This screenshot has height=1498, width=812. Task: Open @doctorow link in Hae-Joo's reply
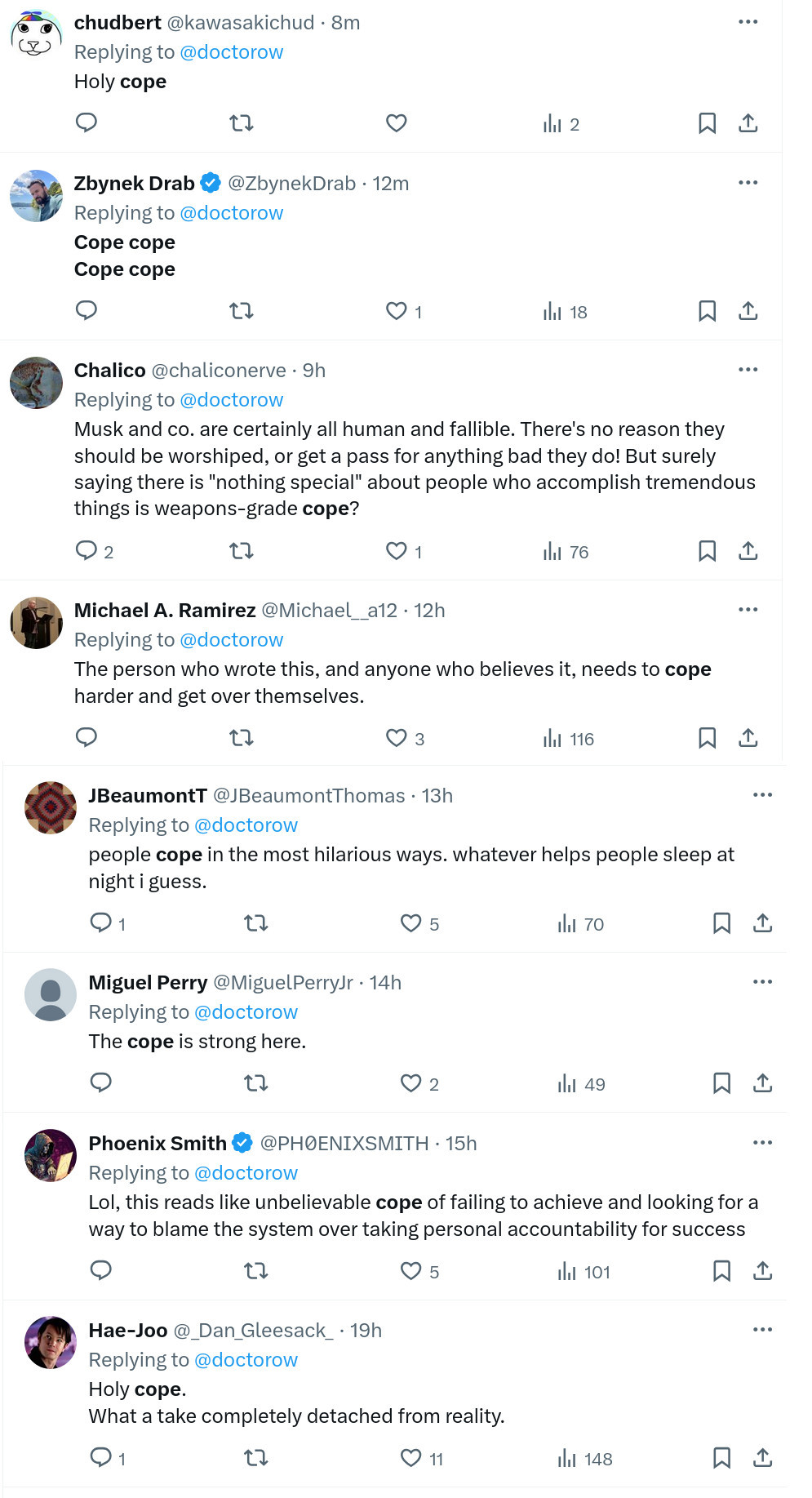[x=246, y=1360]
